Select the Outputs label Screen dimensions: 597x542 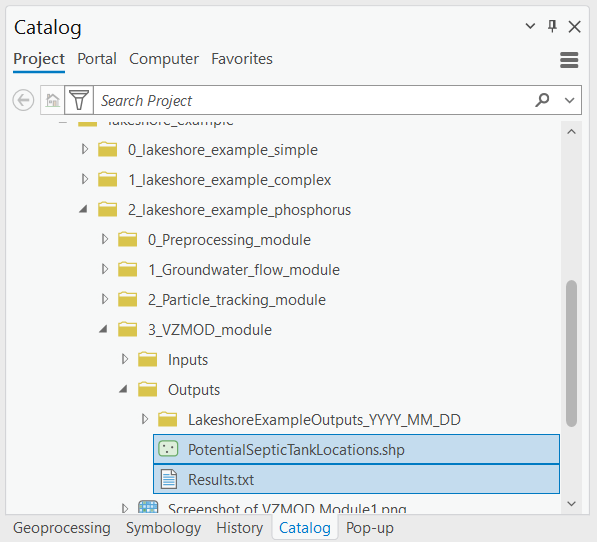(x=194, y=390)
